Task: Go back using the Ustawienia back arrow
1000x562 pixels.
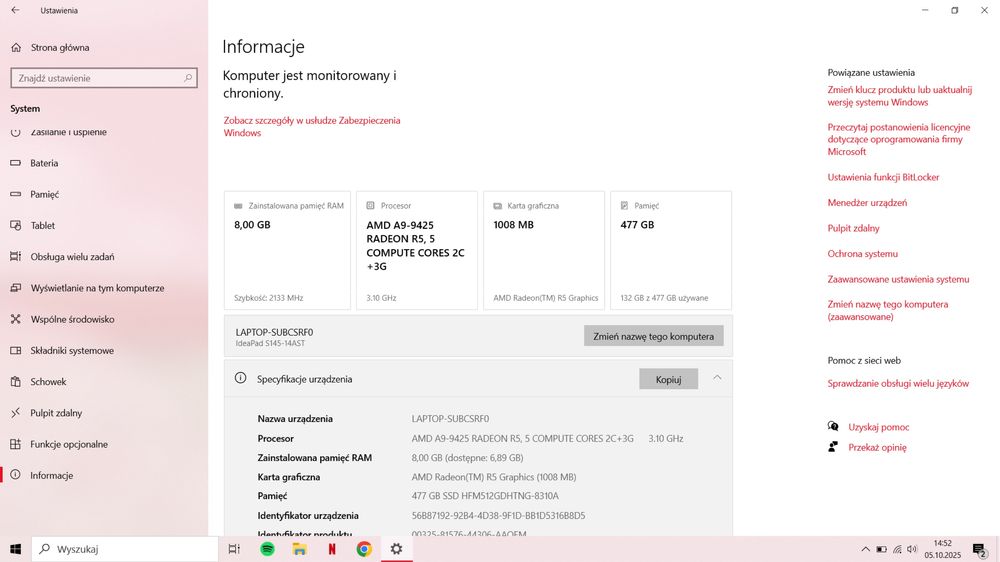Action: tap(15, 10)
